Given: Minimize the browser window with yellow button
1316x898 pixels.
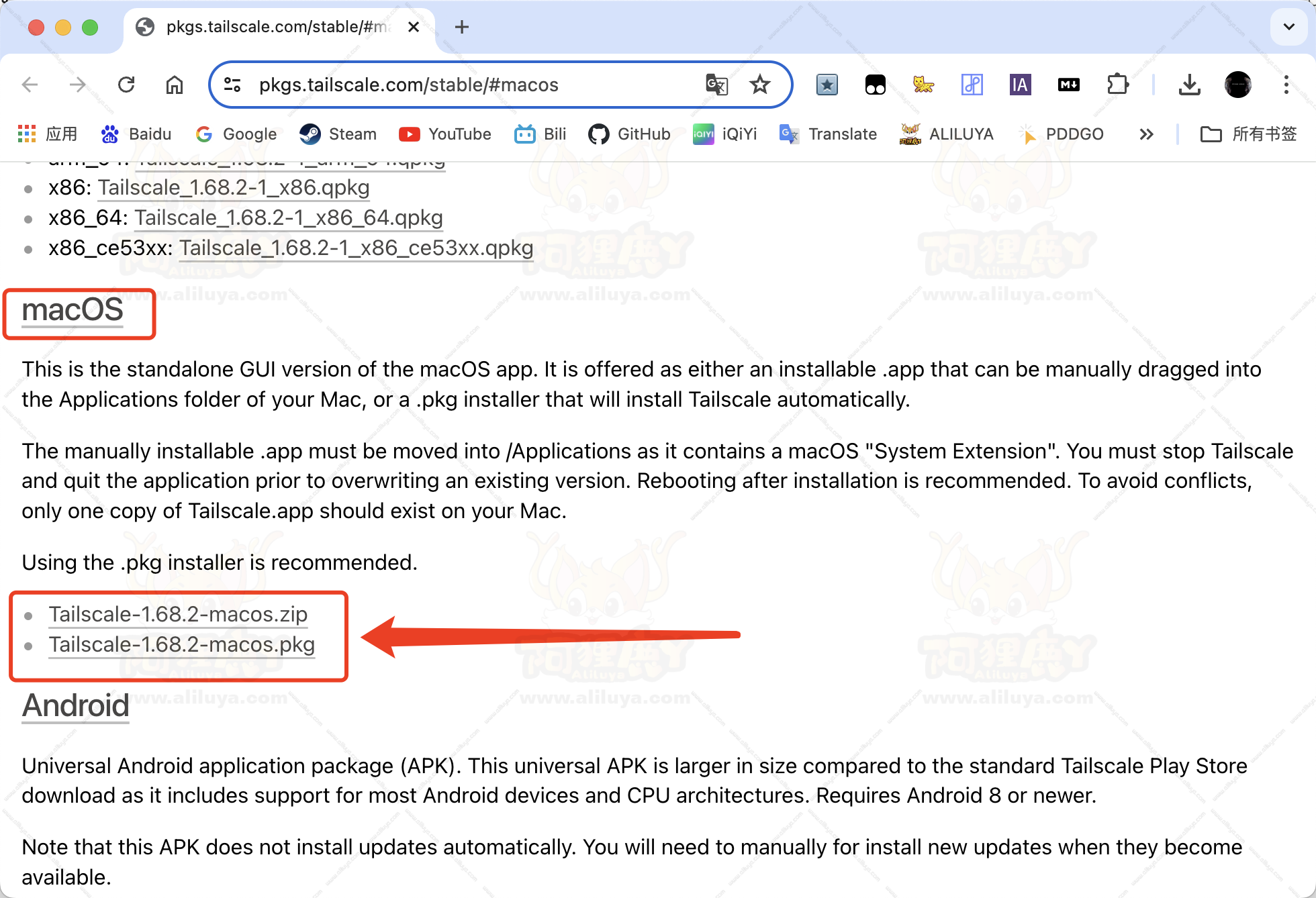Looking at the screenshot, I should click(x=63, y=27).
